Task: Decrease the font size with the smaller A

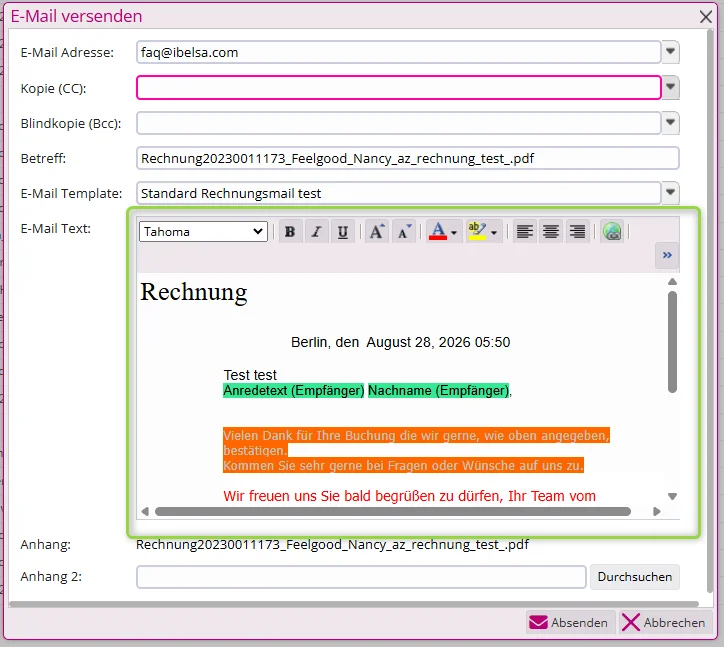Action: coord(404,231)
